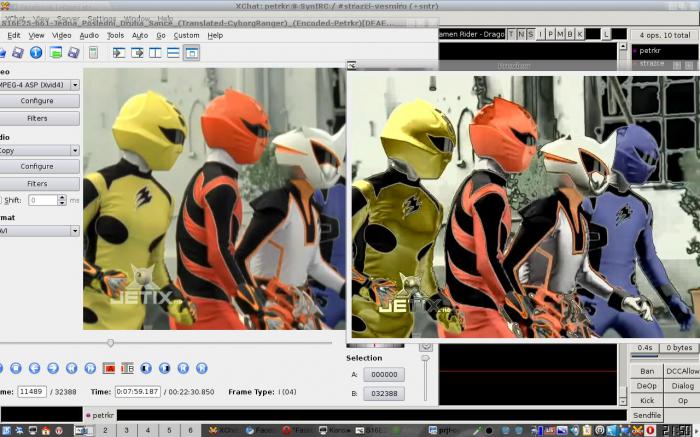Toggle channel mode I in XChat
Screen dimensions: 700x437
point(541,34)
